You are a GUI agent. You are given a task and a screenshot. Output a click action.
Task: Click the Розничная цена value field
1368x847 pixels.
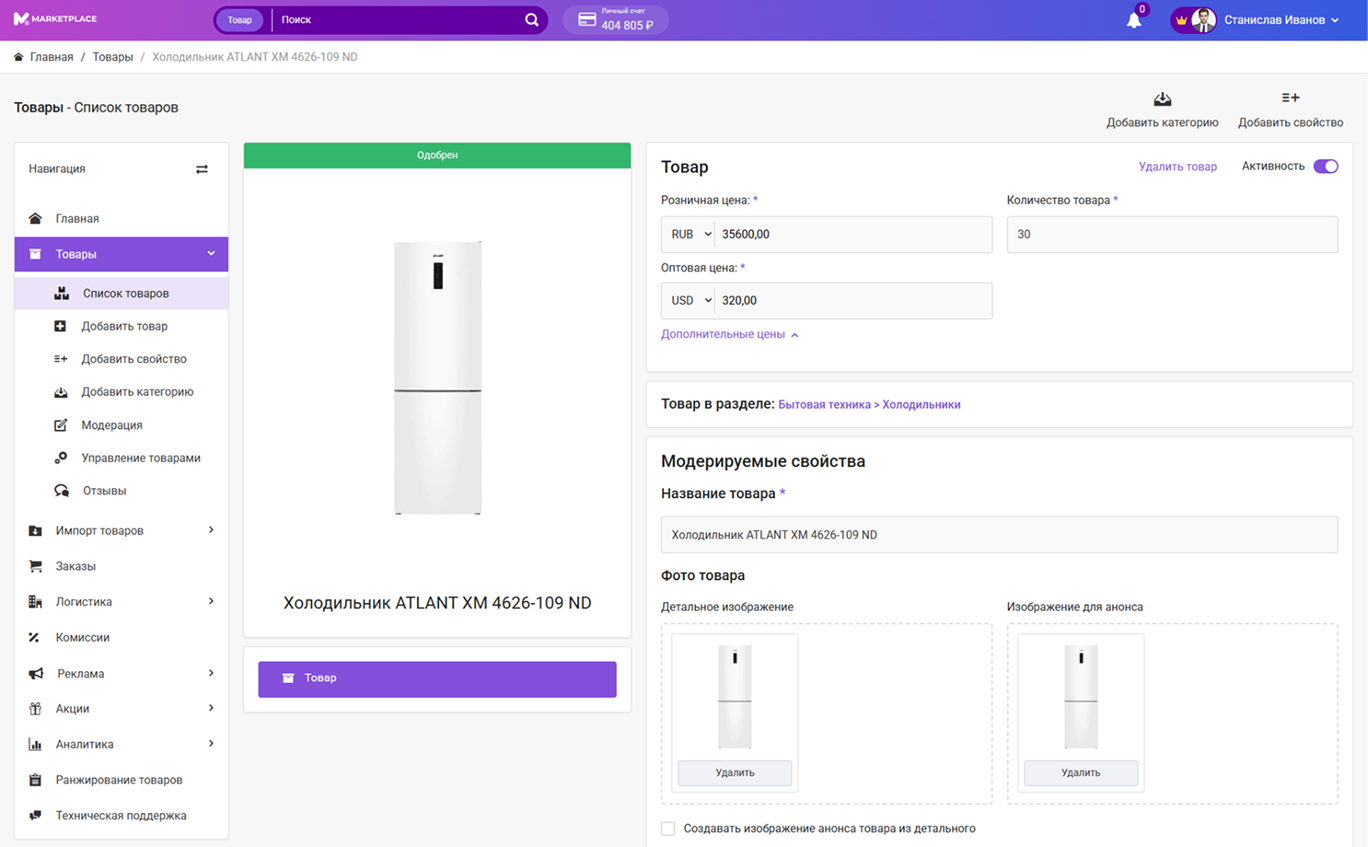853,234
